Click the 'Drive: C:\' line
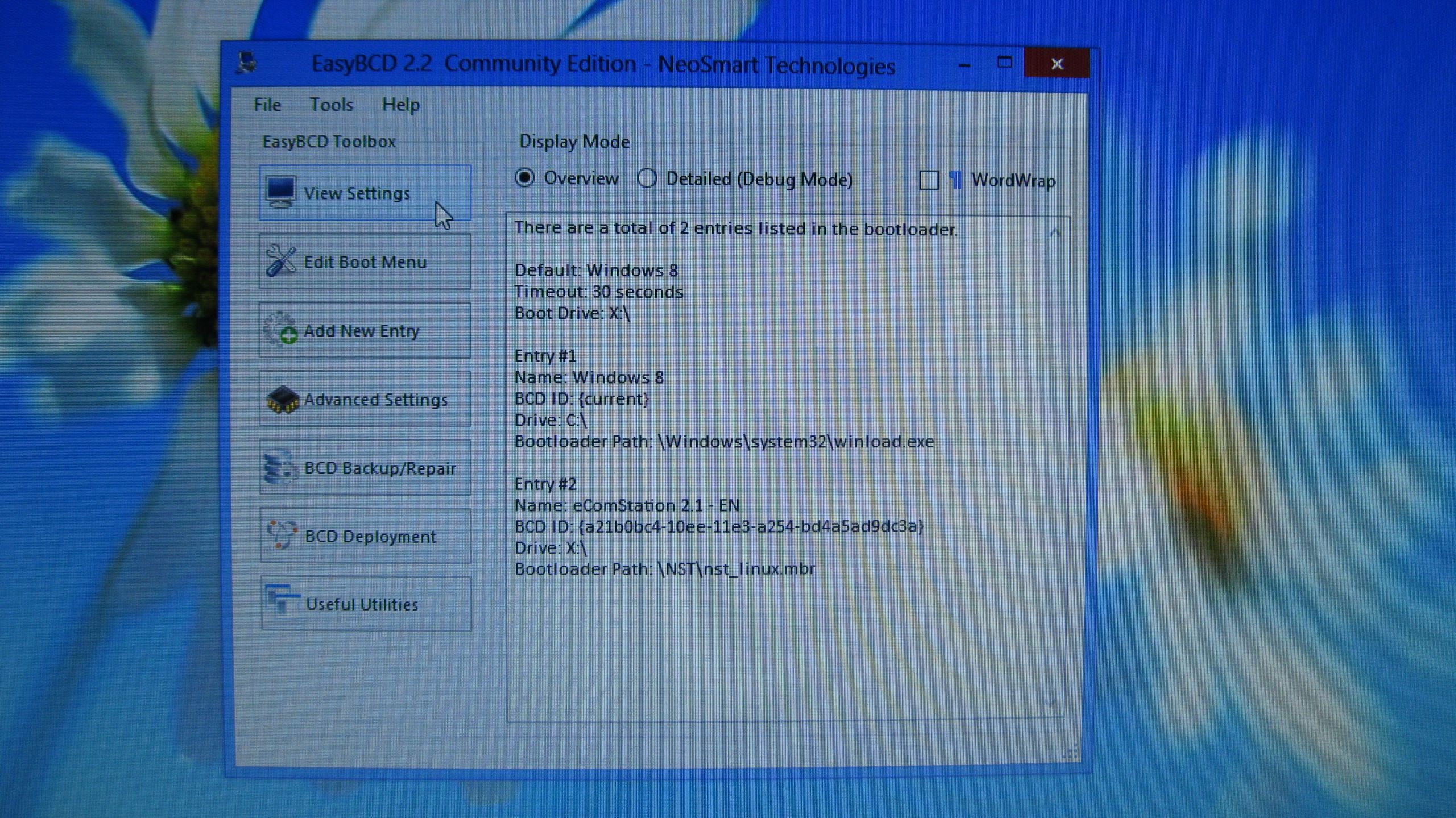Screen dimensions: 1456x818 551,420
